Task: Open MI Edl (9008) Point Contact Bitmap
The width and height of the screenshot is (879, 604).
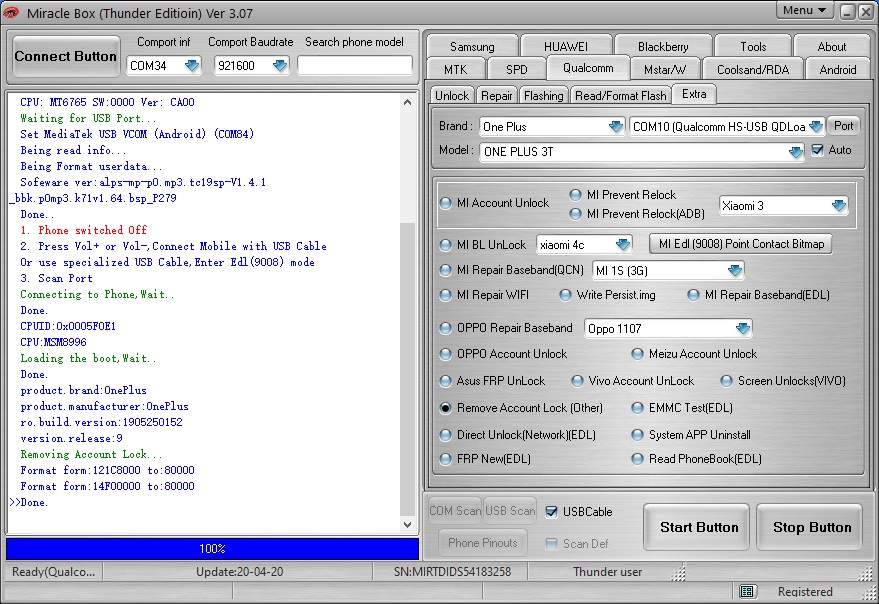Action: click(741, 244)
